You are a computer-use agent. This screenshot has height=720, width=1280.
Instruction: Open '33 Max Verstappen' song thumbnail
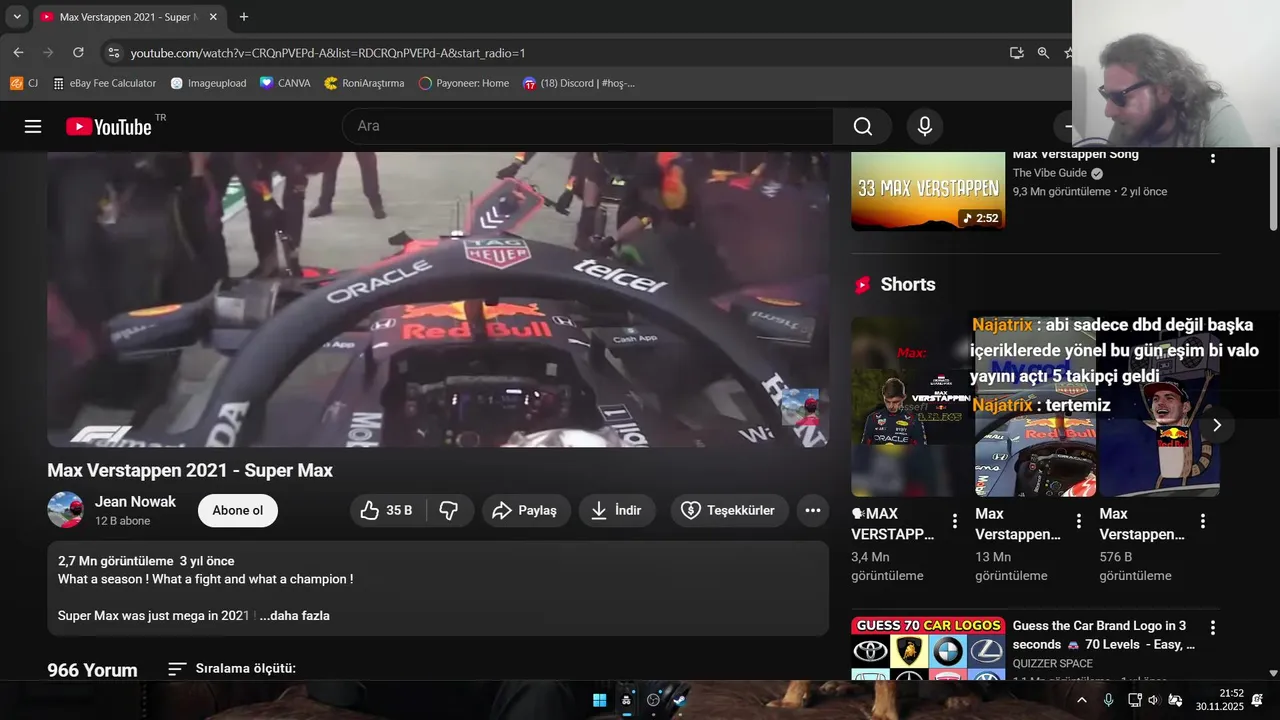(x=928, y=191)
